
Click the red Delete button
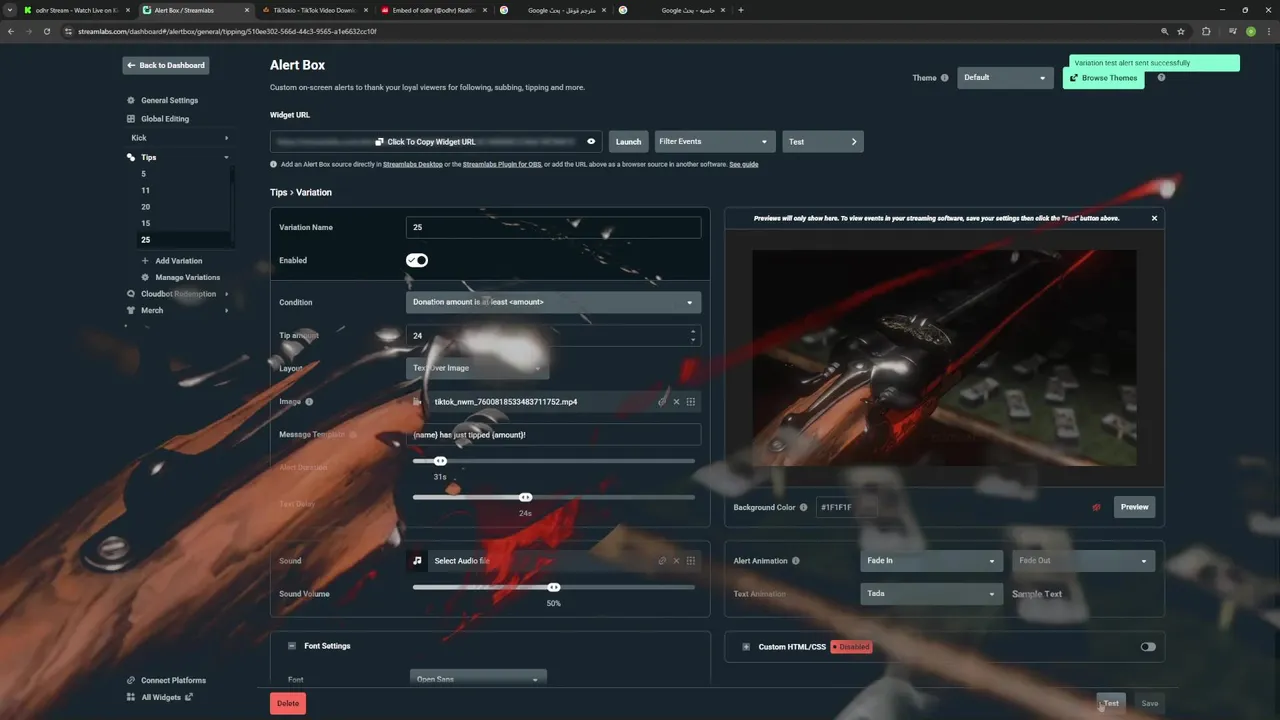pos(288,703)
